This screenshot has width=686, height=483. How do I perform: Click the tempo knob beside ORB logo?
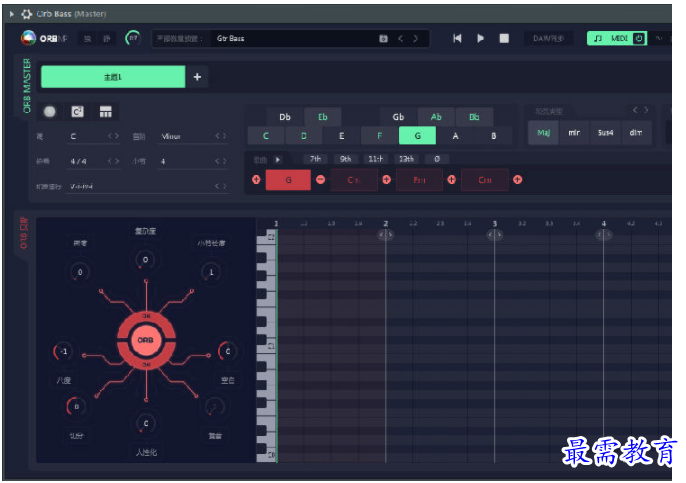click(133, 38)
